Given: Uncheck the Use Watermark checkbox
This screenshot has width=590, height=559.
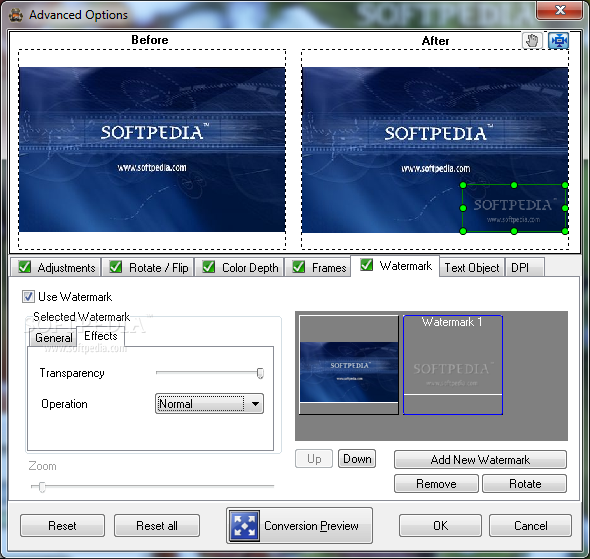Looking at the screenshot, I should (x=28, y=296).
